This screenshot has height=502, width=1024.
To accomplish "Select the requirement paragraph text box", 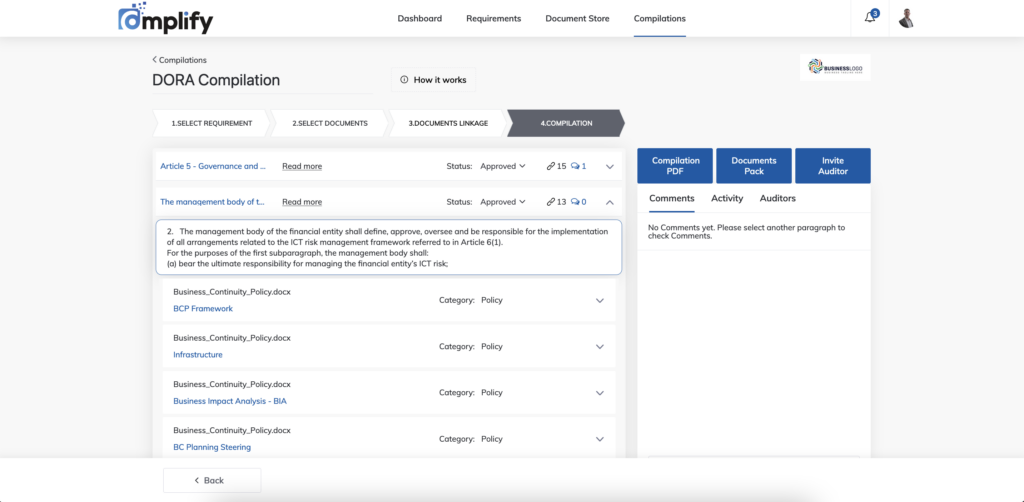I will [x=389, y=247].
